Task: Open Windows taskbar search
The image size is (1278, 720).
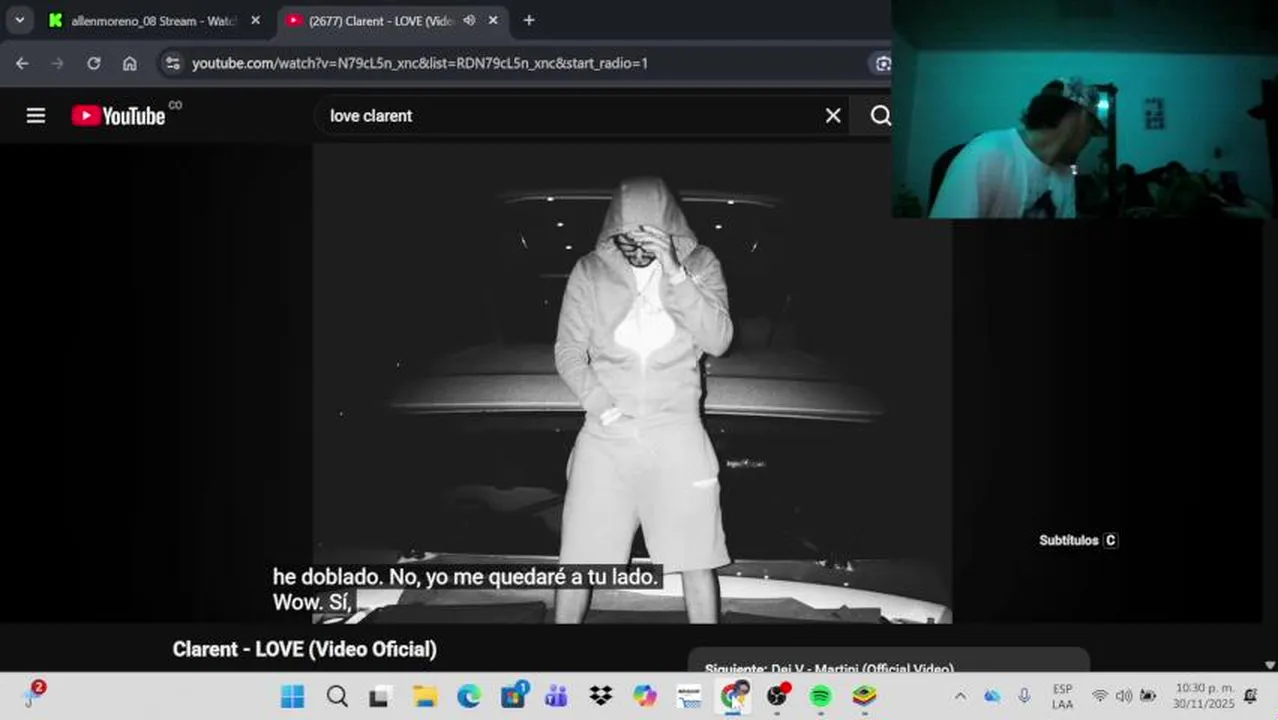Action: (x=337, y=696)
